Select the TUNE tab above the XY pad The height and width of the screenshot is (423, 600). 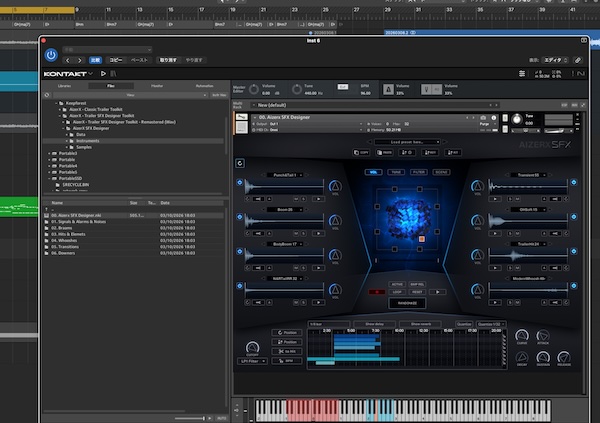(396, 172)
